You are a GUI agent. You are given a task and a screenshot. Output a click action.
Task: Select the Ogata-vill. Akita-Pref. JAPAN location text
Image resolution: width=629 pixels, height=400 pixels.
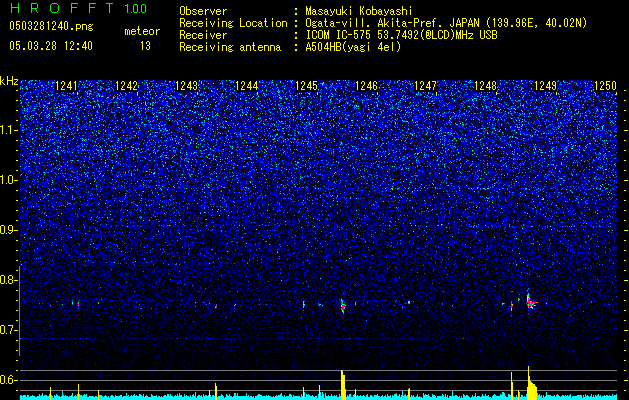(446, 23)
